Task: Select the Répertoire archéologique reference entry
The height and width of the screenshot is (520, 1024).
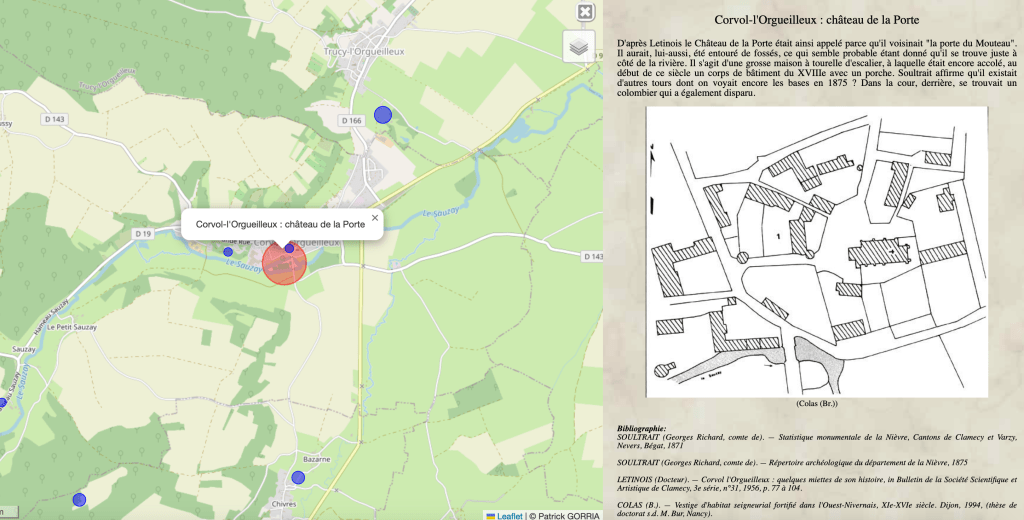Action: pos(792,464)
